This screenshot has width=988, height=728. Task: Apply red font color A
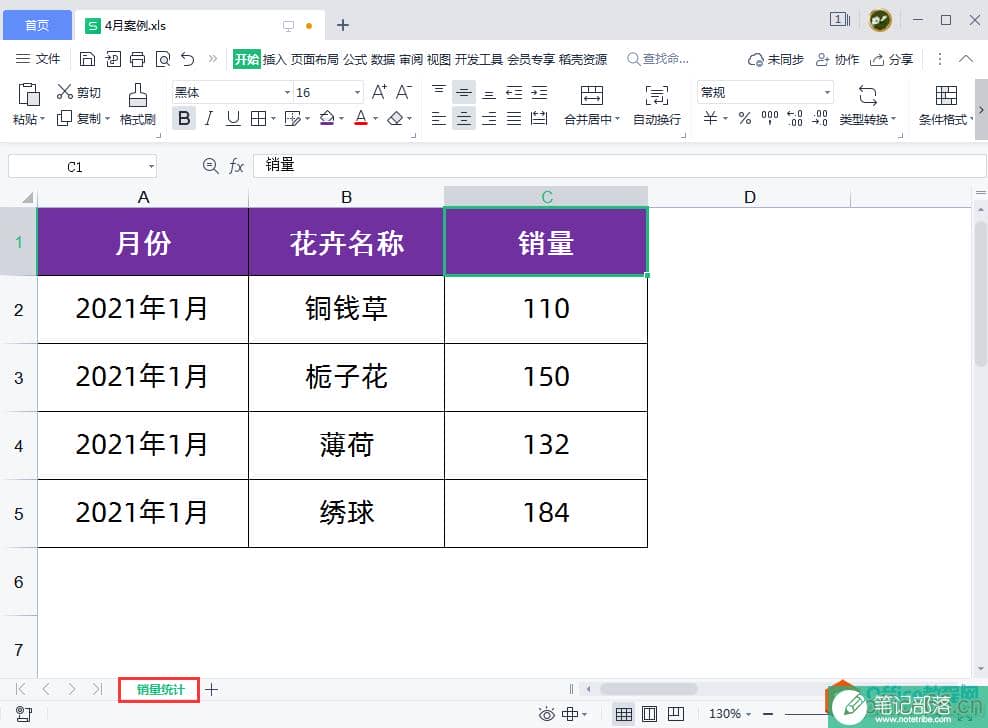361,118
